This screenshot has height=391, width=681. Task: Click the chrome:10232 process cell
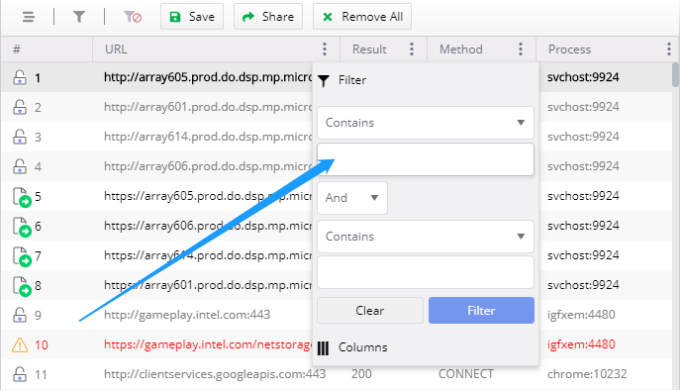[587, 374]
